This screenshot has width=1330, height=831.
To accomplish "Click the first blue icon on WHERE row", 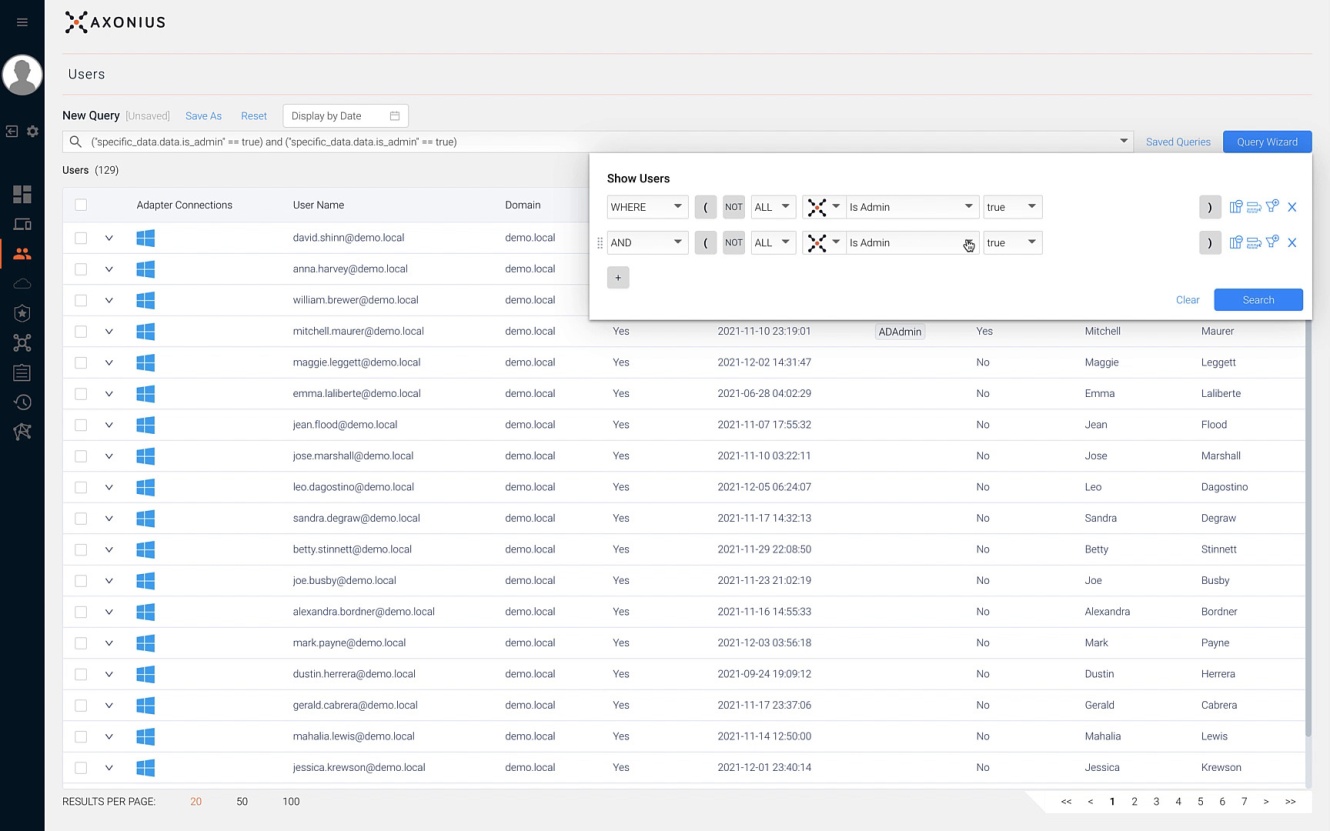I will (x=1236, y=207).
